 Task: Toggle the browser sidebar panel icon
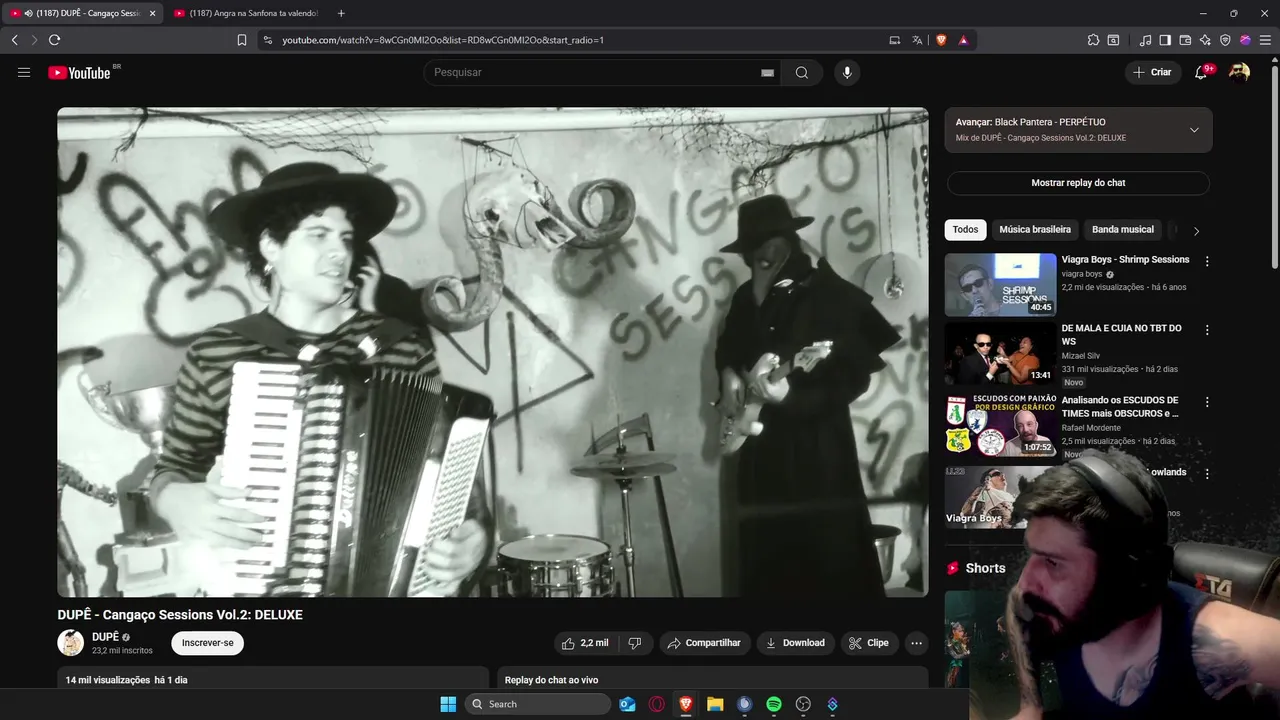click(x=1165, y=40)
